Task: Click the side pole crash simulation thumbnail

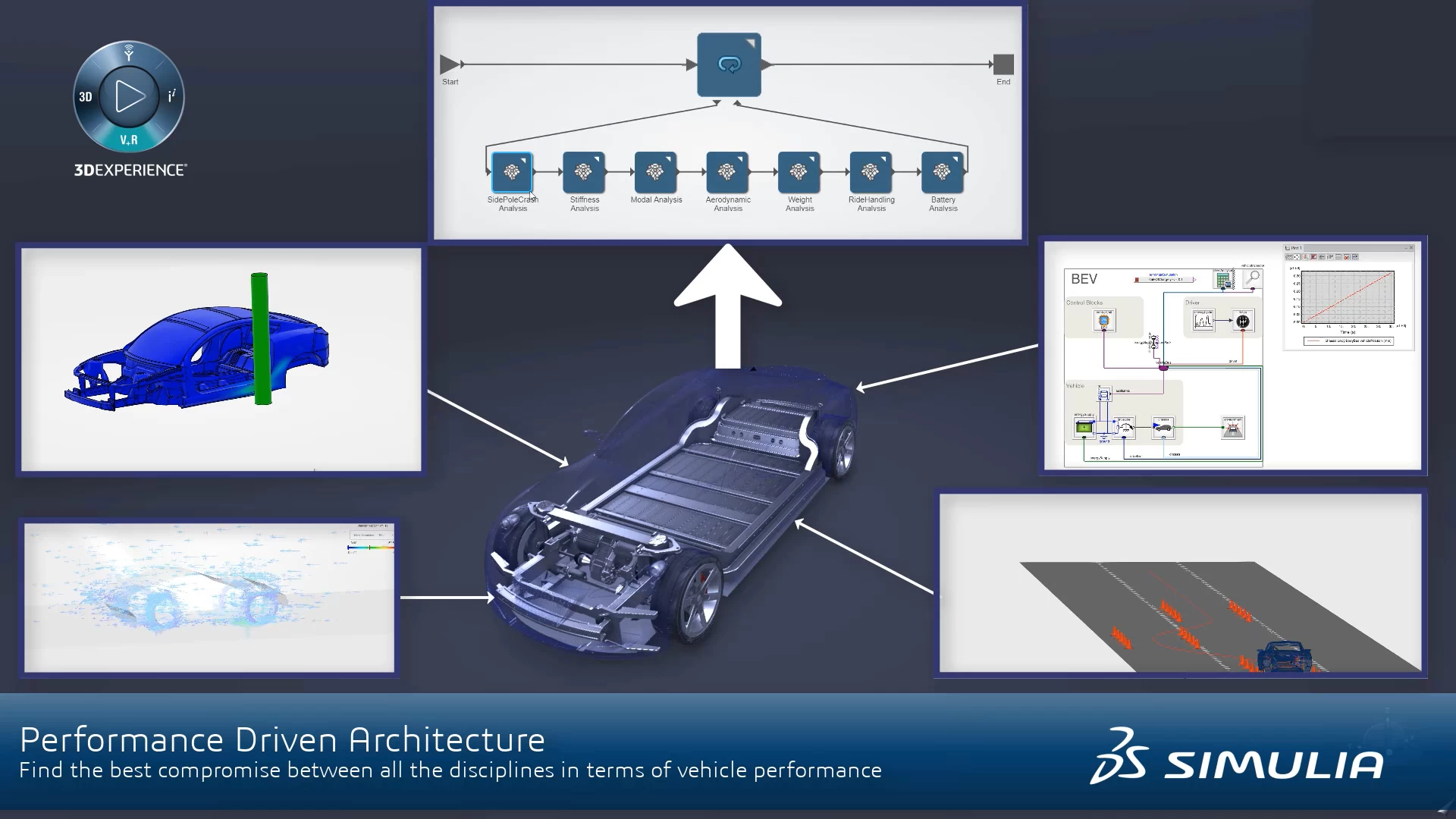Action: (221, 359)
